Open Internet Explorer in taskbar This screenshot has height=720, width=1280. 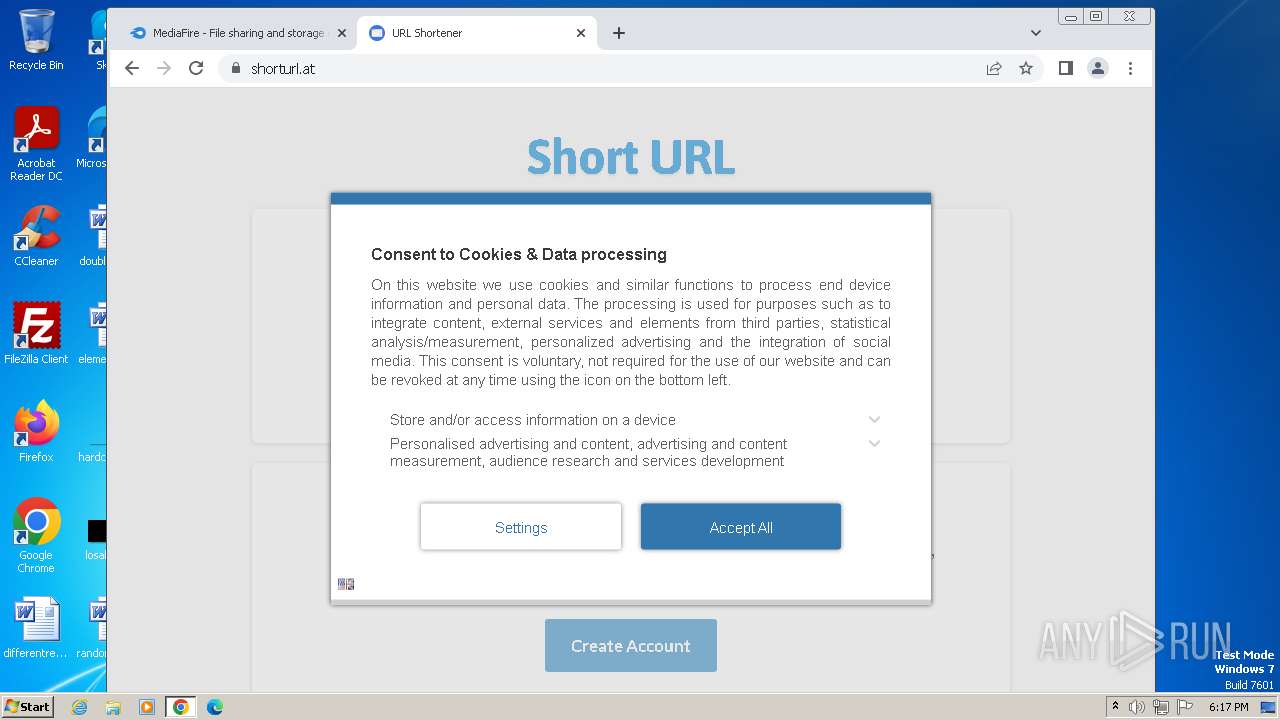click(79, 707)
